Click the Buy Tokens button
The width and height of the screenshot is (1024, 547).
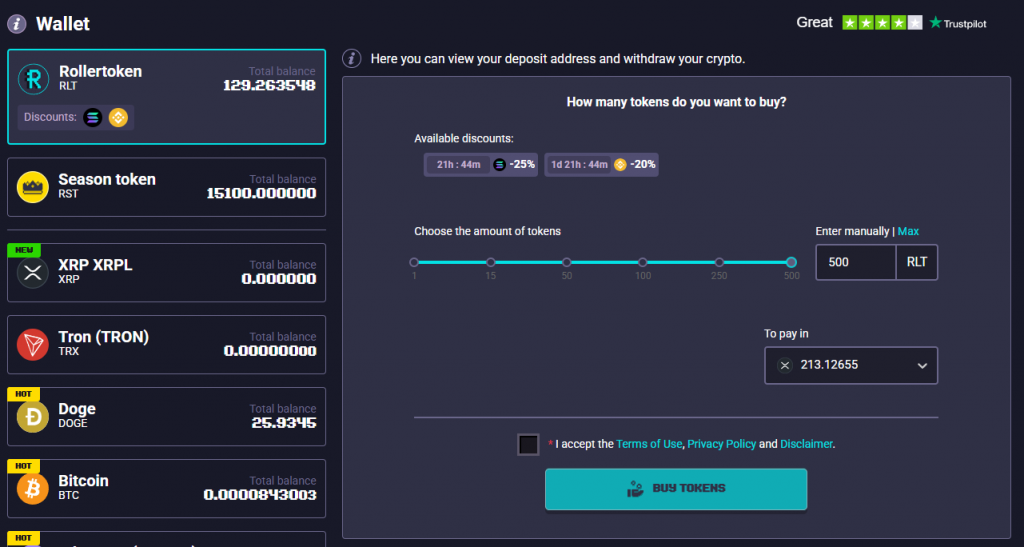(x=676, y=489)
